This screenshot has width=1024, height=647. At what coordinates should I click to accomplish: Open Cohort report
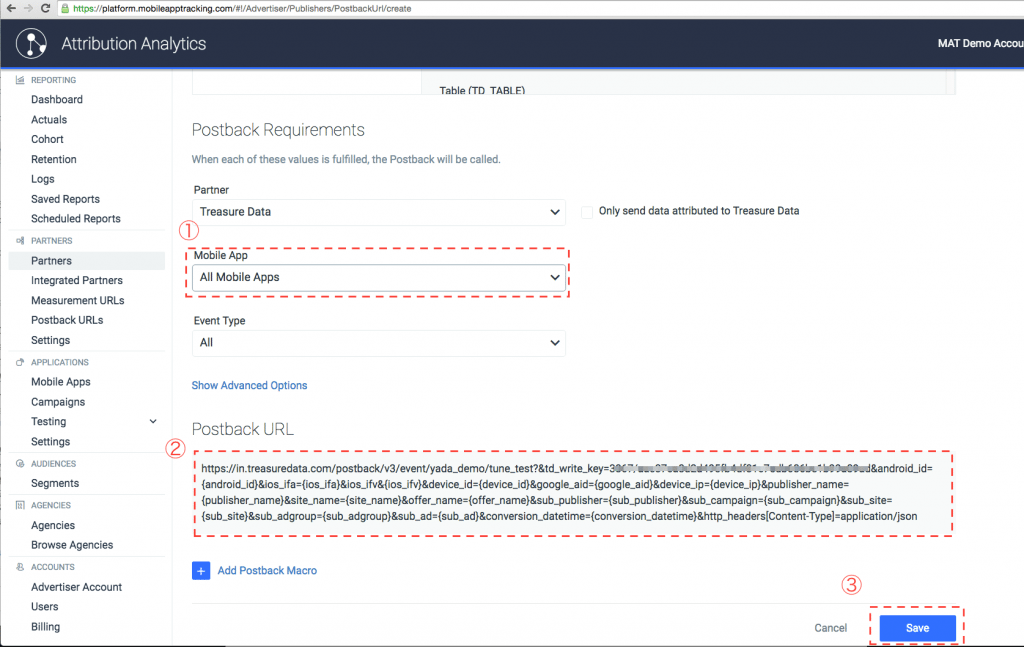pyautogui.click(x=47, y=139)
